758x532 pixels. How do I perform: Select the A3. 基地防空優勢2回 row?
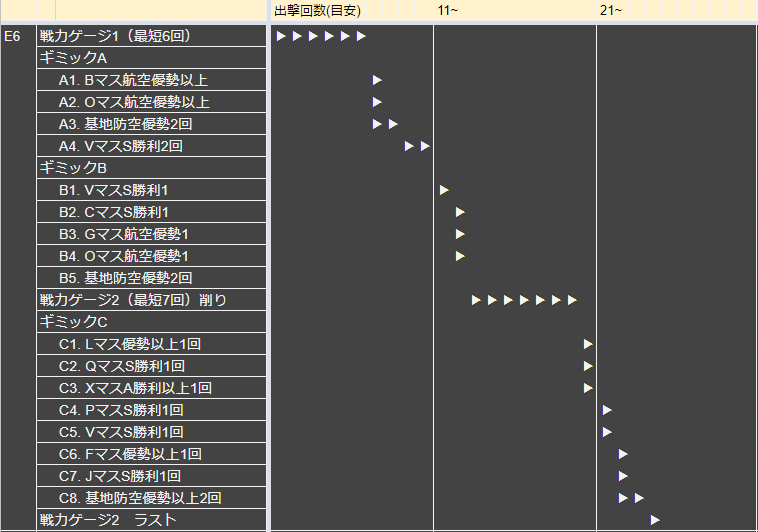click(x=151, y=124)
